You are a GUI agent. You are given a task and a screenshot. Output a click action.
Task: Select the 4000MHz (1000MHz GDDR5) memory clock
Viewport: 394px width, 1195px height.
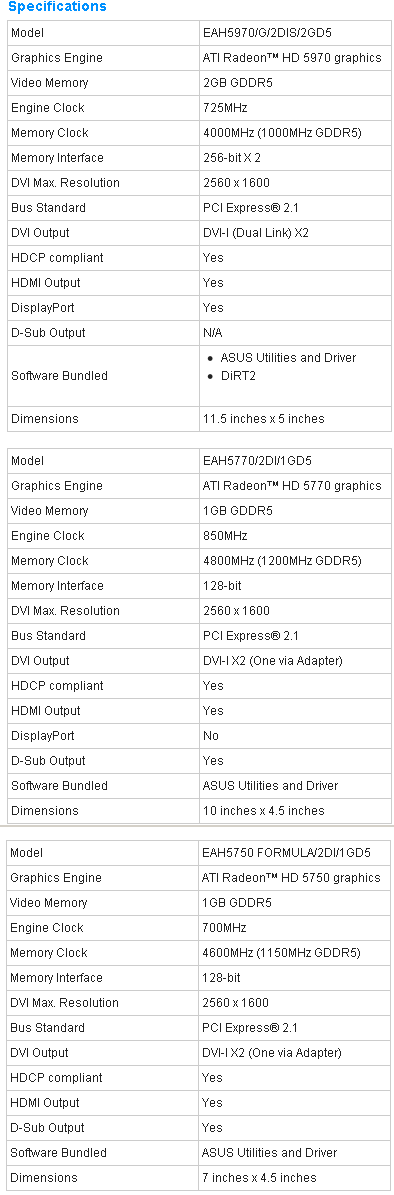[x=282, y=133]
